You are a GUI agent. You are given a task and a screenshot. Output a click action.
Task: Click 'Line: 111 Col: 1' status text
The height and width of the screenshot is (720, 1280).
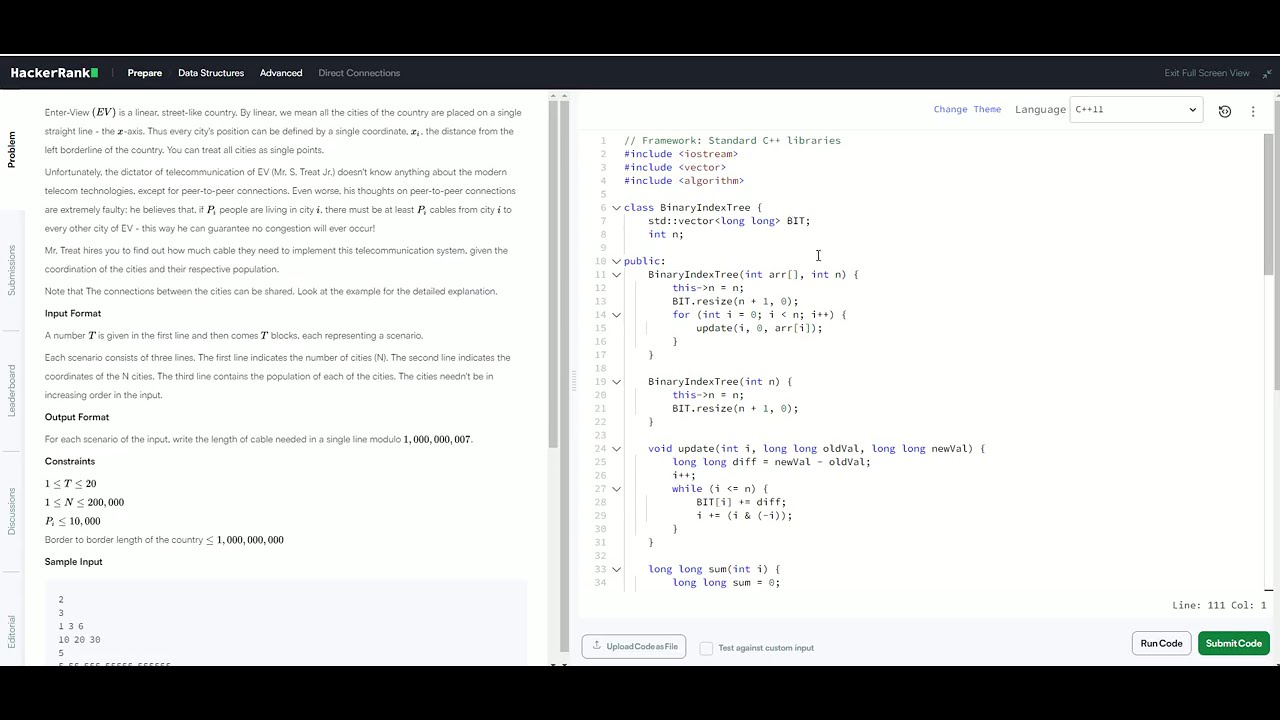click(x=1219, y=606)
